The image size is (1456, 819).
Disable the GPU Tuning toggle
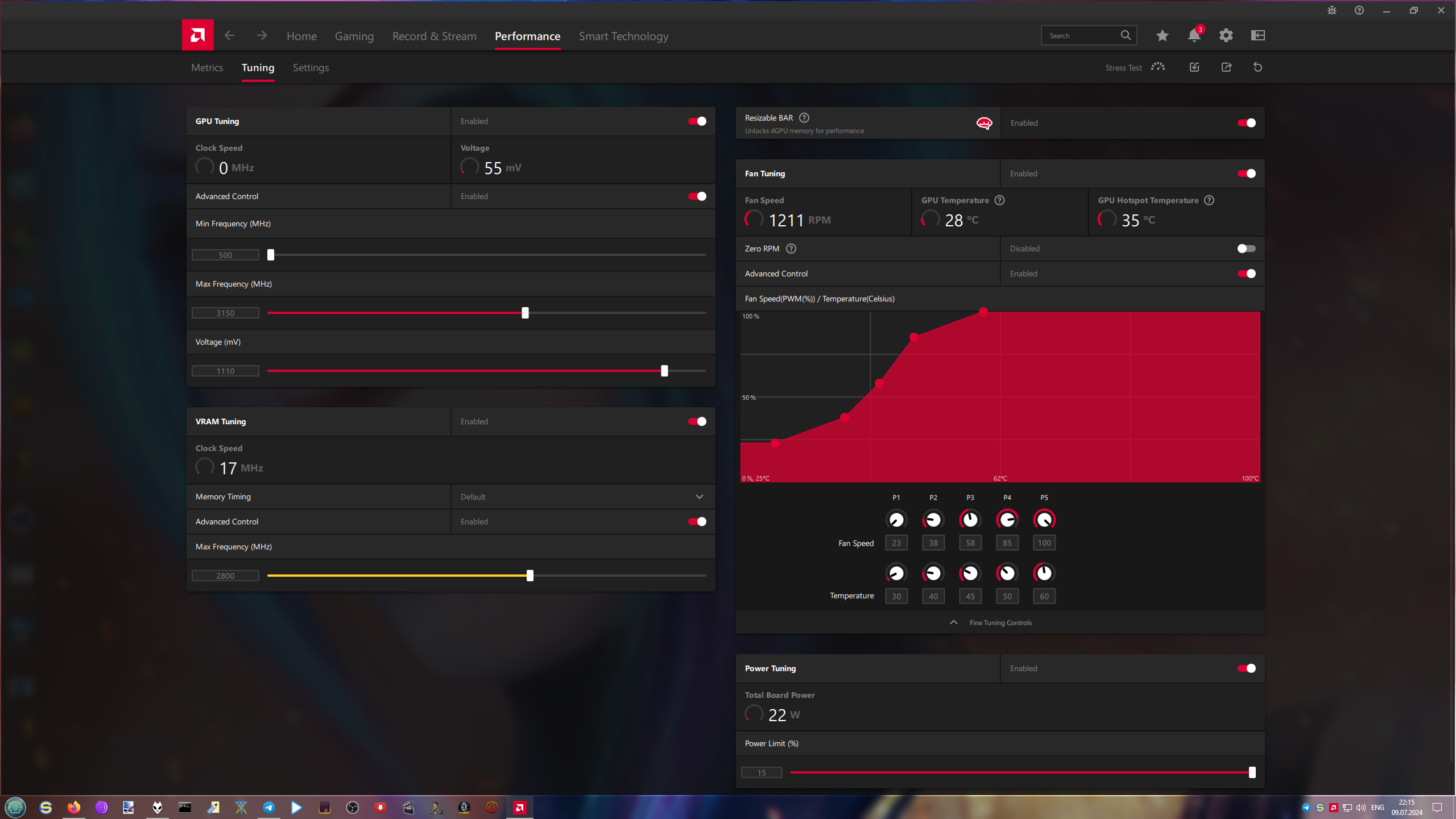point(697,121)
